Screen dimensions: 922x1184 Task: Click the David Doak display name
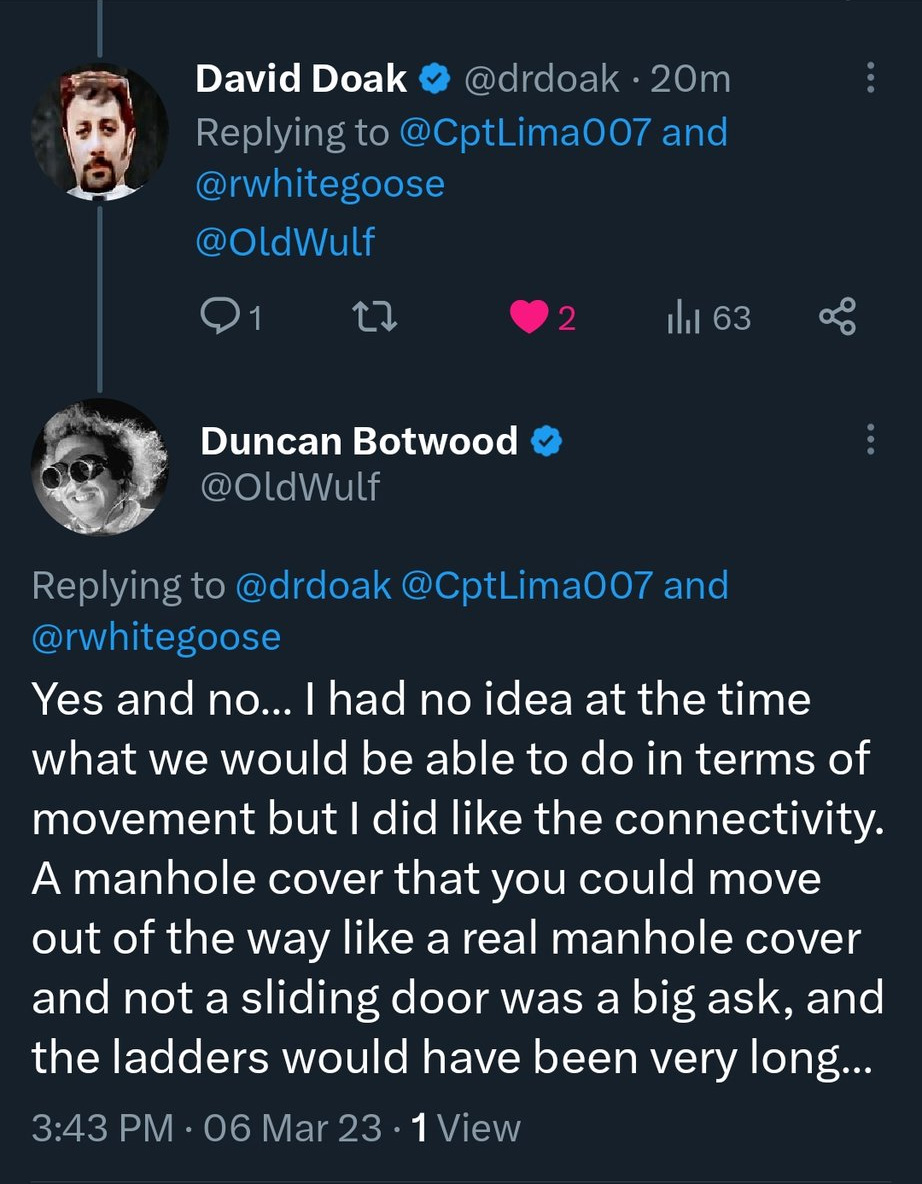click(x=301, y=79)
